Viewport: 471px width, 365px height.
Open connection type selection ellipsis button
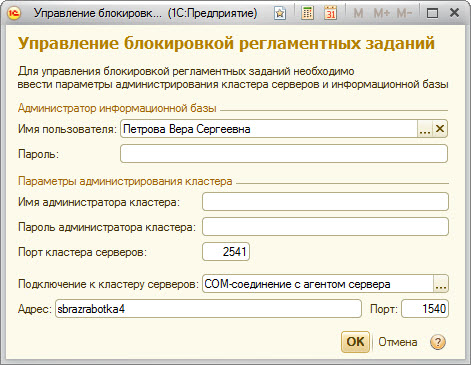point(441,284)
